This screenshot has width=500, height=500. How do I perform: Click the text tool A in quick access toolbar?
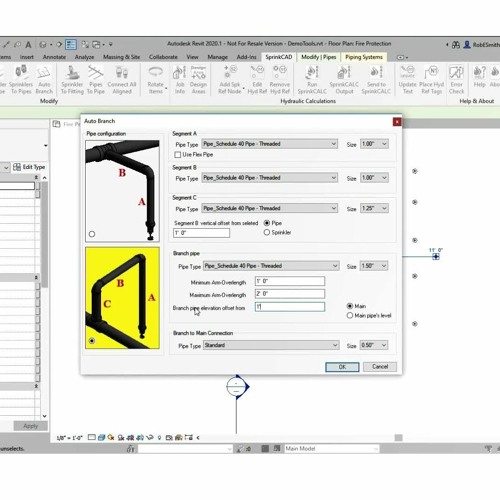29,44
